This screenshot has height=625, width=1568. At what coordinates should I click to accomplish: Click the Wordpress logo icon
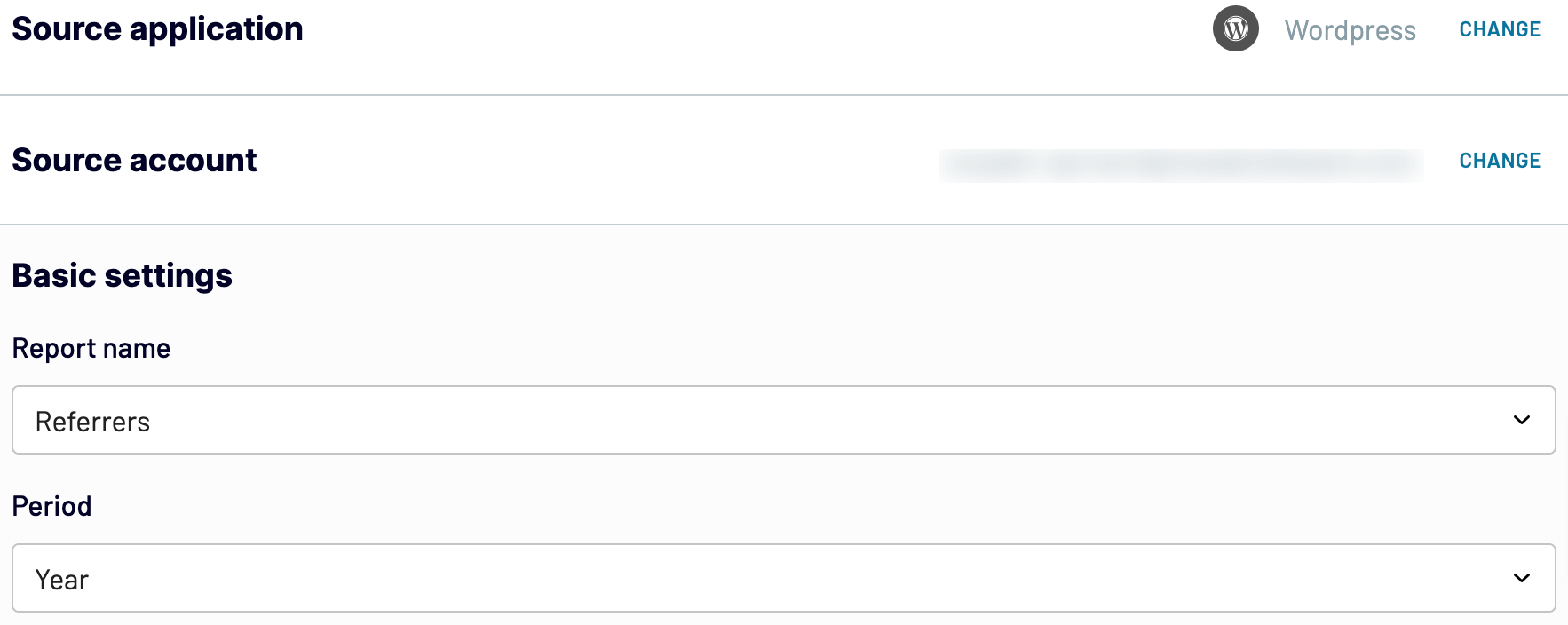point(1235,28)
